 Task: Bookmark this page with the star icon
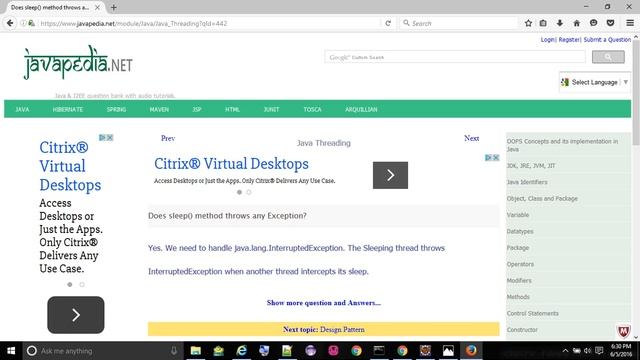click(x=528, y=23)
